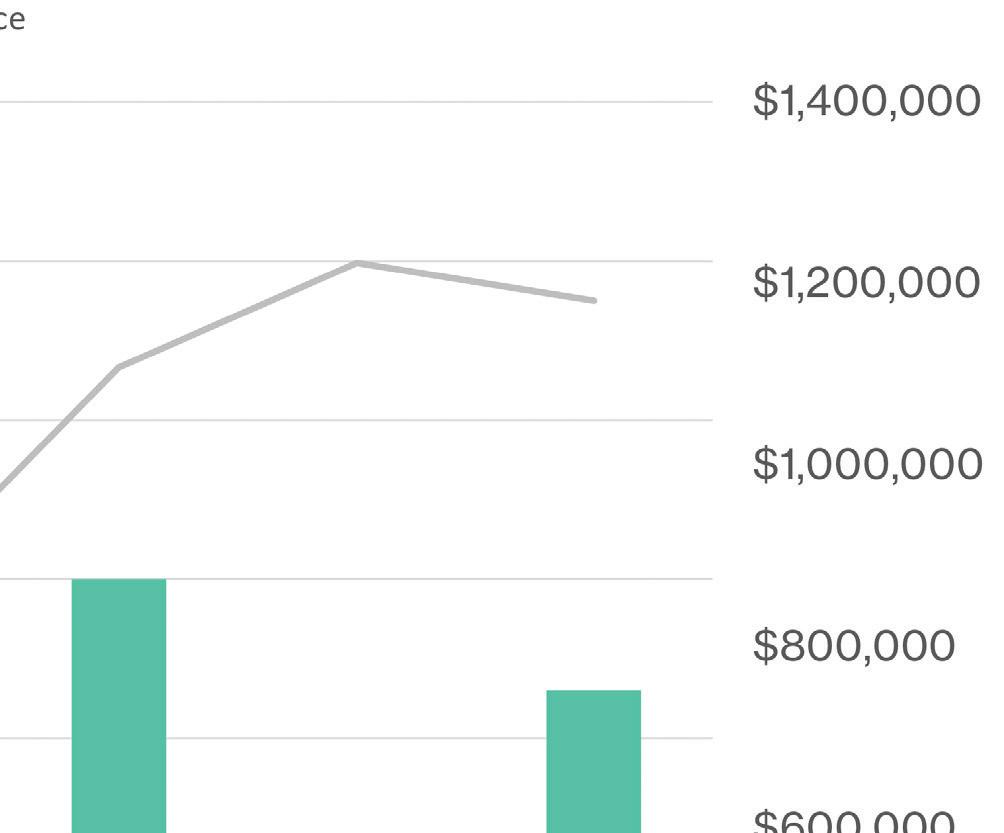Select the $1,200,000 axis label
The image size is (1004, 833).
coord(866,282)
